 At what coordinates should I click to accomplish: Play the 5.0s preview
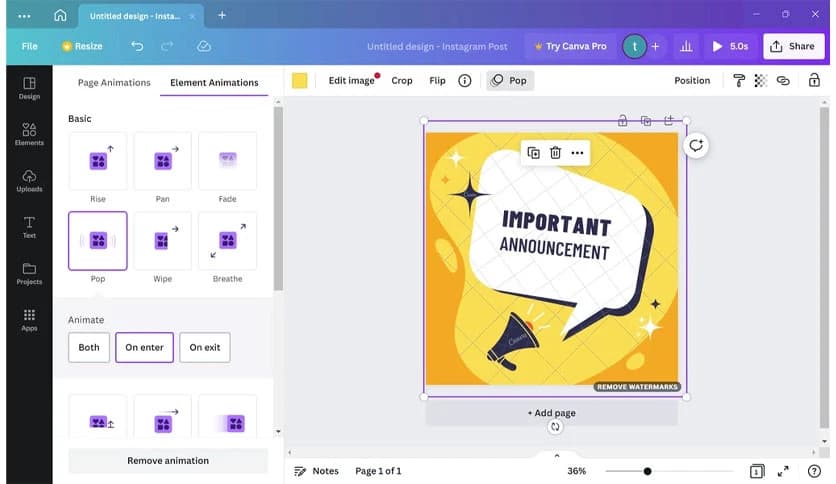pyautogui.click(x=730, y=46)
